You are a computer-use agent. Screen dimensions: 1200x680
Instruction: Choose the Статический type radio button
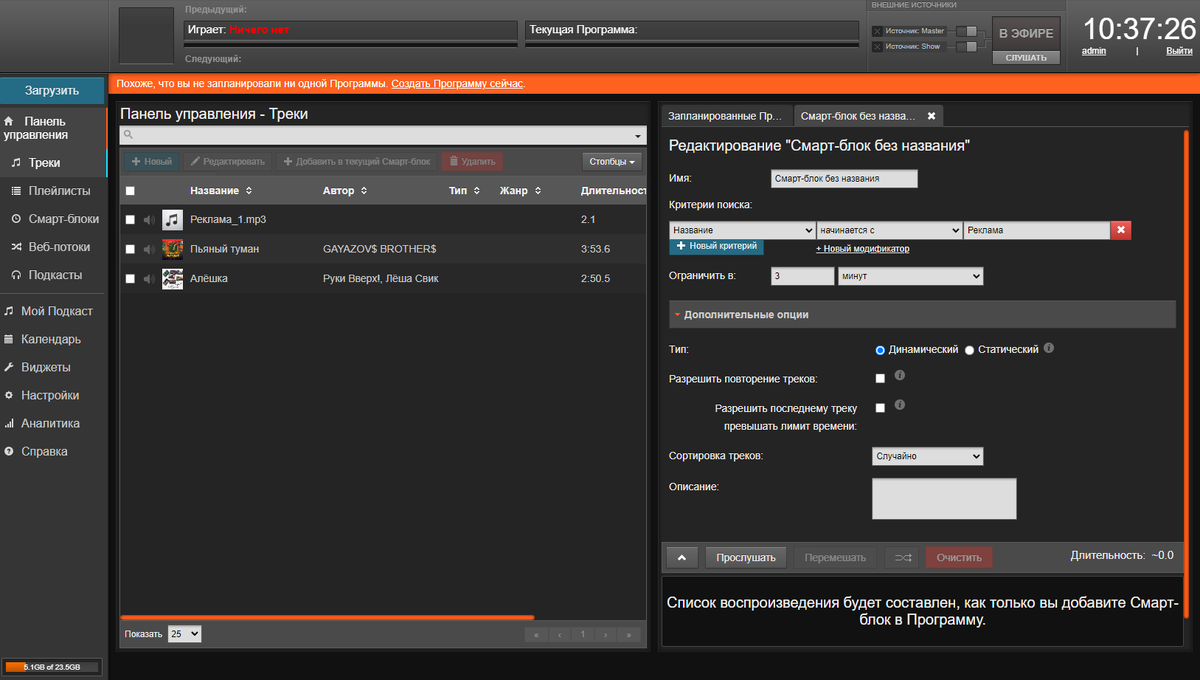(x=970, y=350)
